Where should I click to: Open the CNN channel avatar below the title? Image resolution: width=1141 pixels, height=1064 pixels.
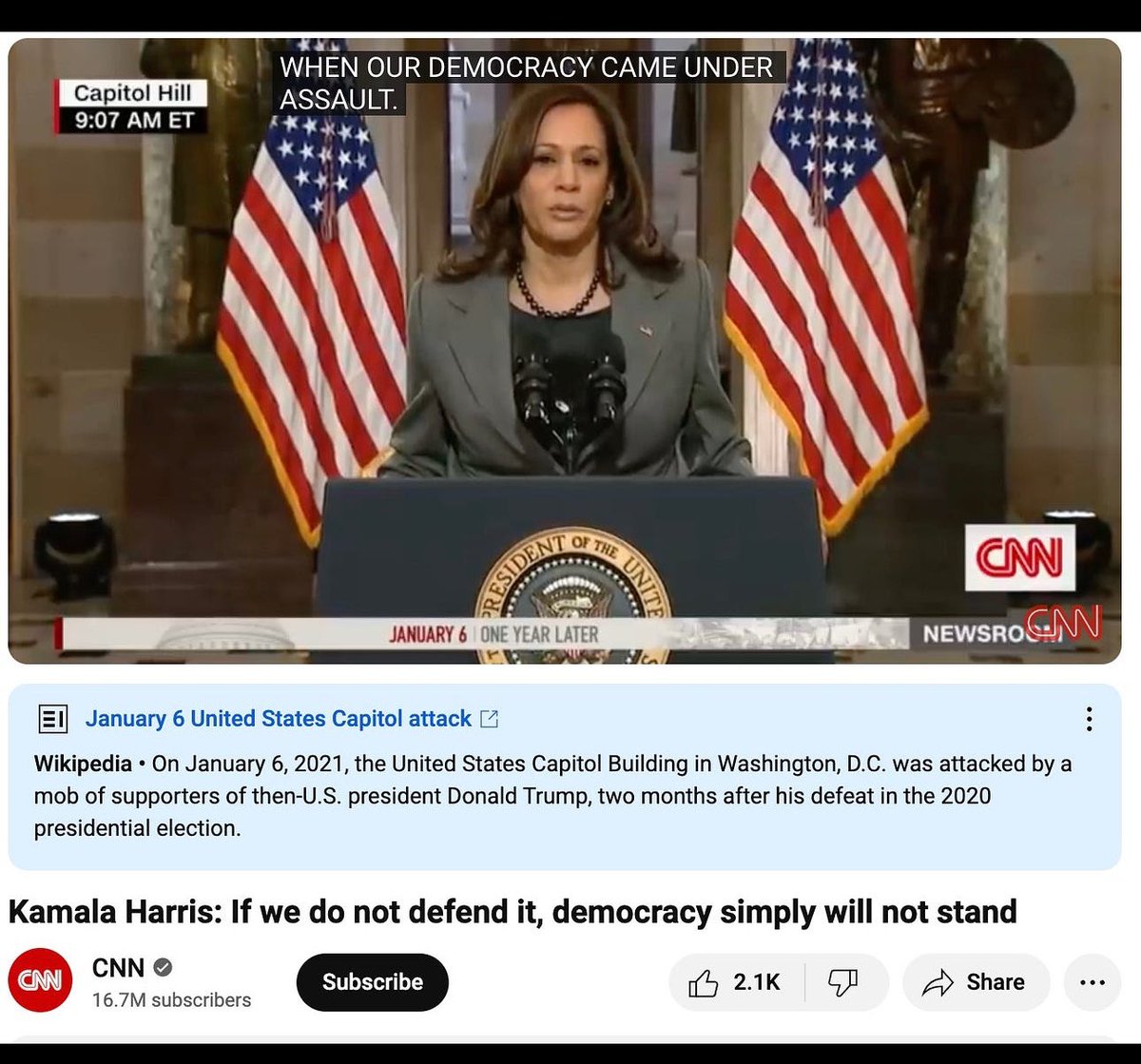[x=41, y=981]
